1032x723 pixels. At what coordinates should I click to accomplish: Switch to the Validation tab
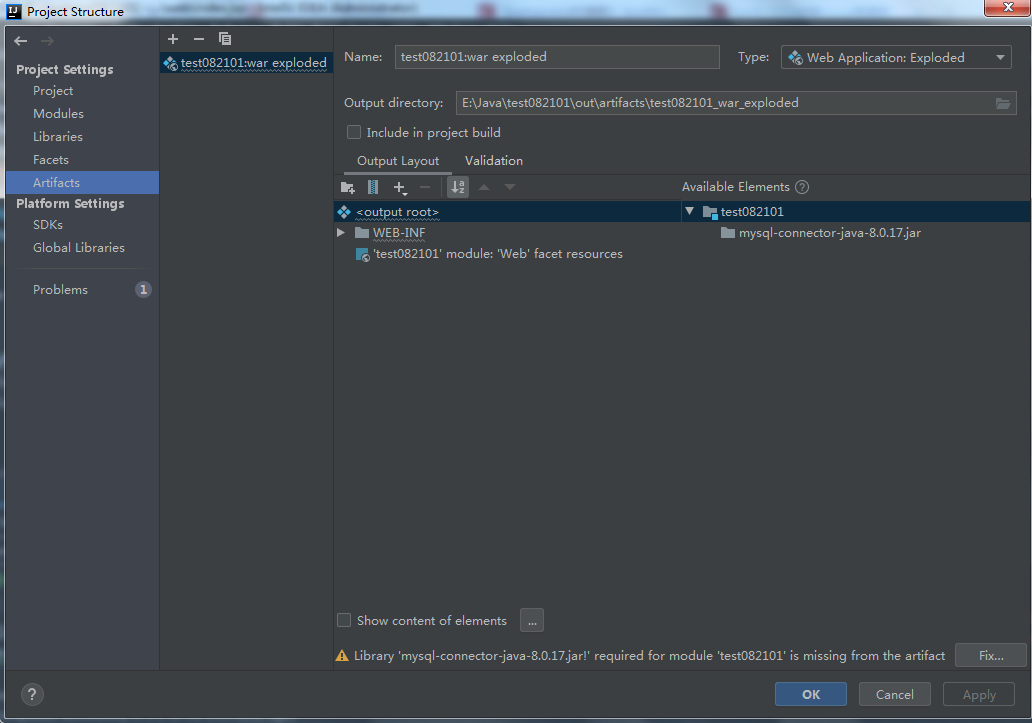click(494, 161)
